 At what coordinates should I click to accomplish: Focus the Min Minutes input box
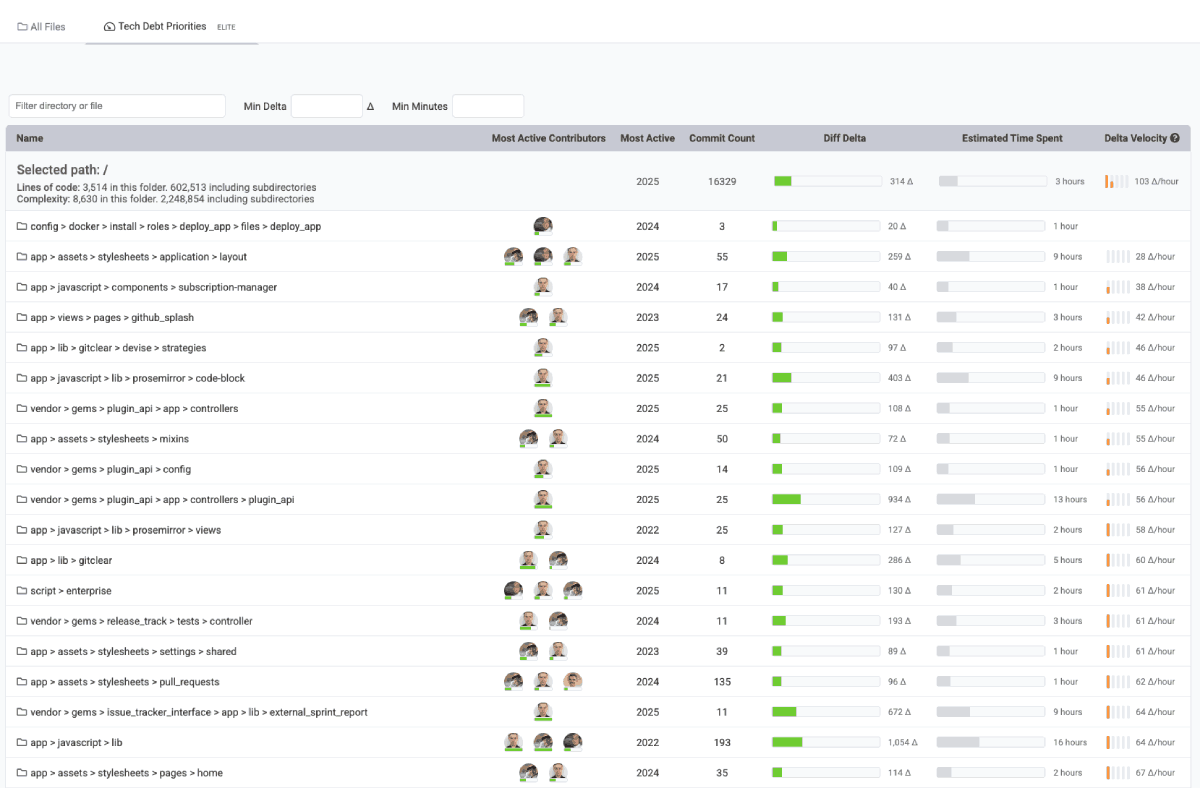(x=488, y=106)
